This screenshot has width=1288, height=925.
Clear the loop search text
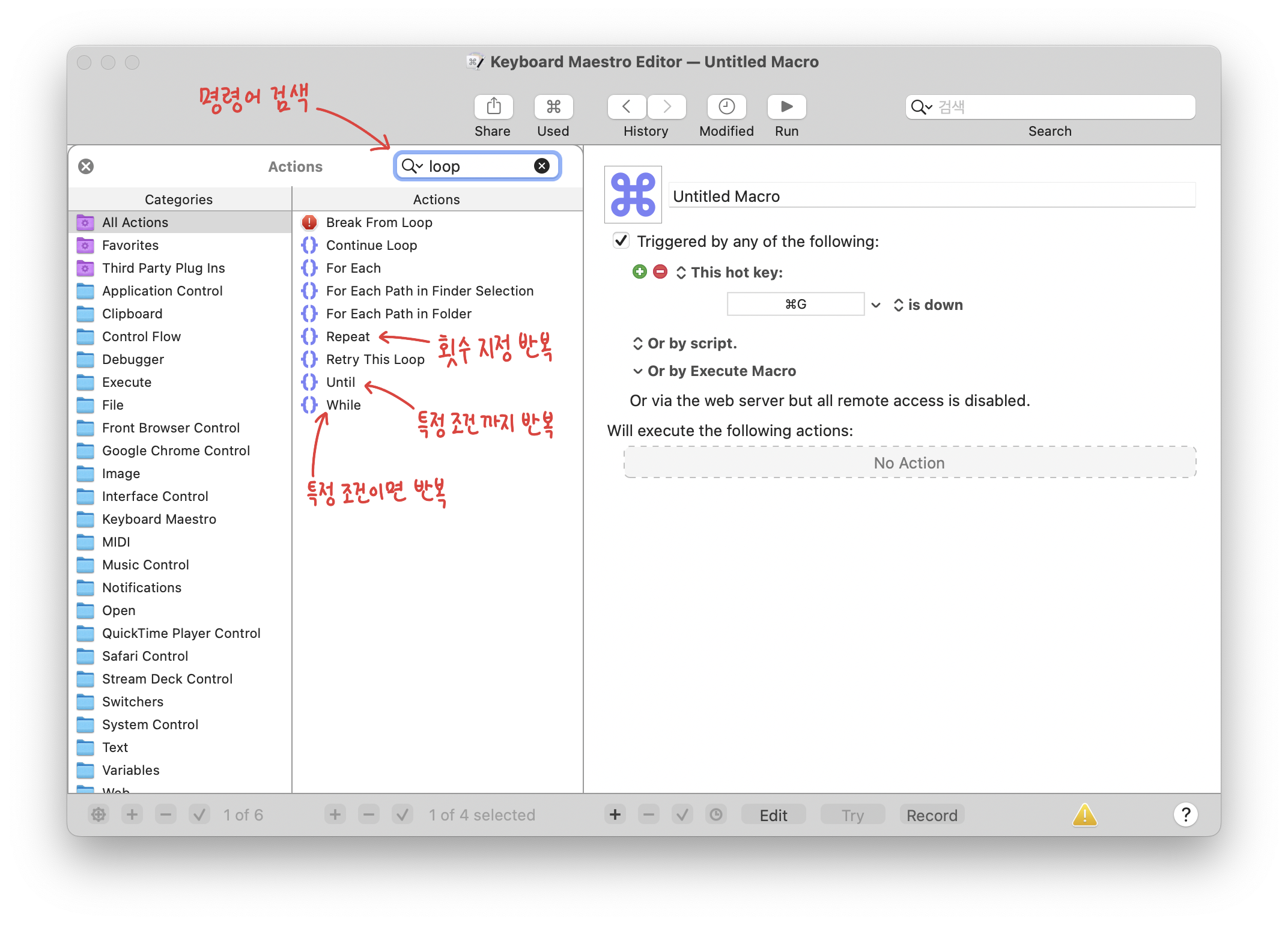542,166
